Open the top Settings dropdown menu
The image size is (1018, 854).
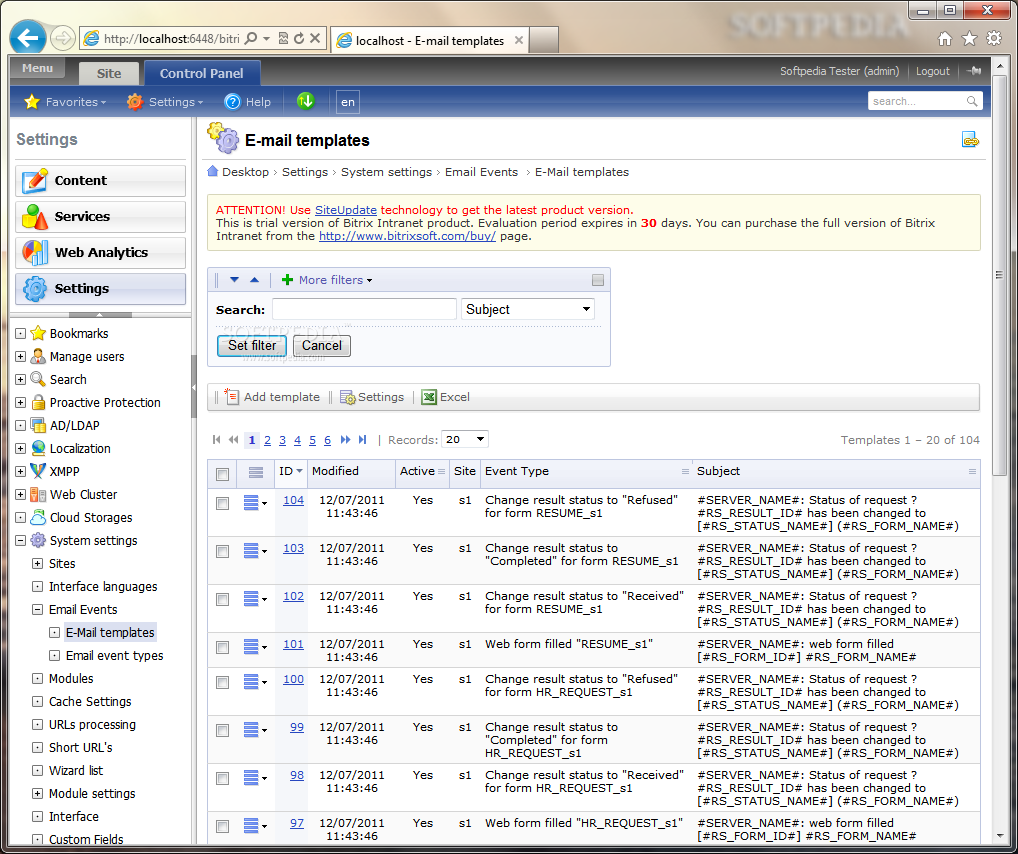(x=165, y=102)
